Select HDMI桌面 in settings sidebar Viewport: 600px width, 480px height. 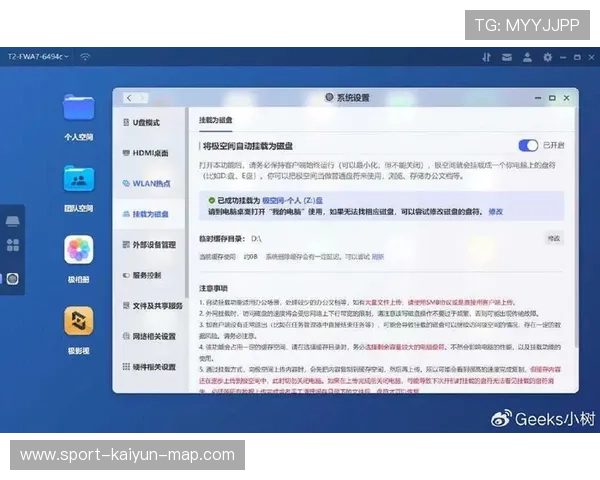149,153
